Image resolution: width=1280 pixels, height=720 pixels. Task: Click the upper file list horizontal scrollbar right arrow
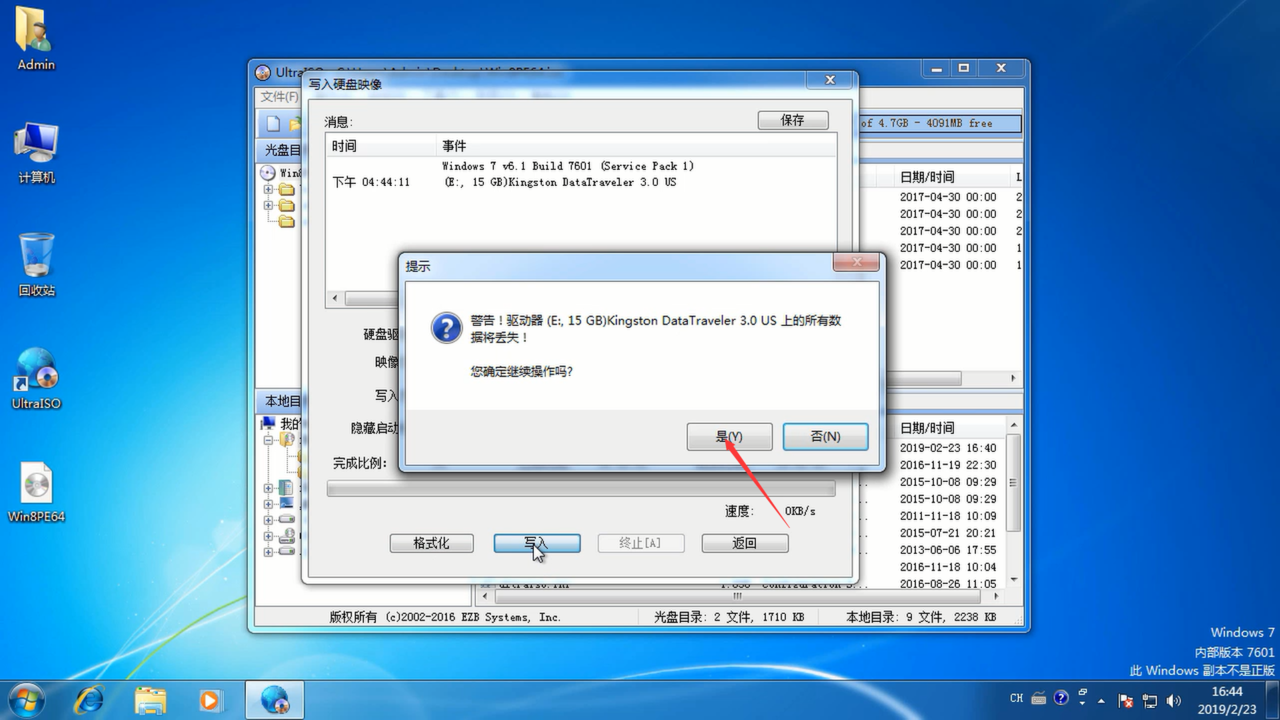(1013, 379)
